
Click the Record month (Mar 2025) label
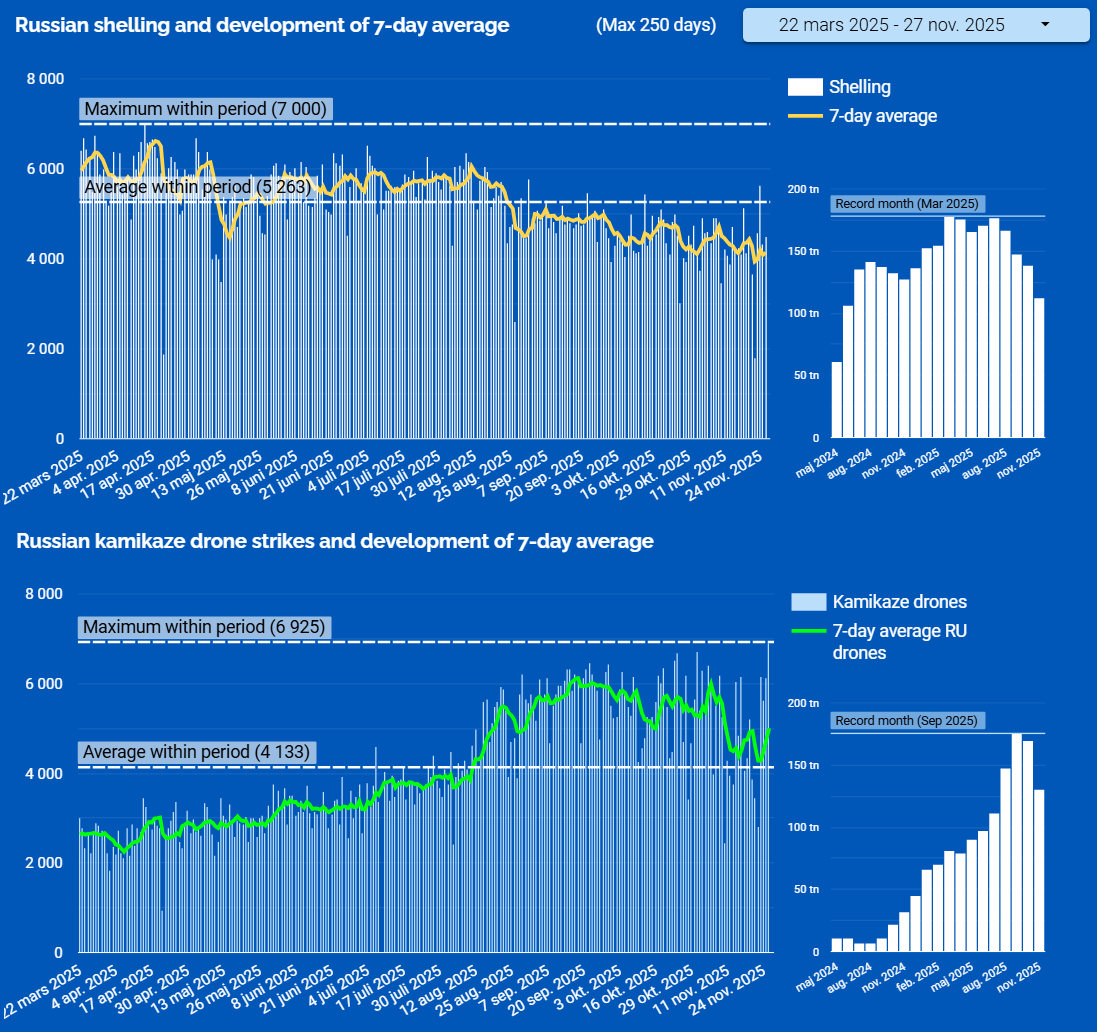[906, 204]
